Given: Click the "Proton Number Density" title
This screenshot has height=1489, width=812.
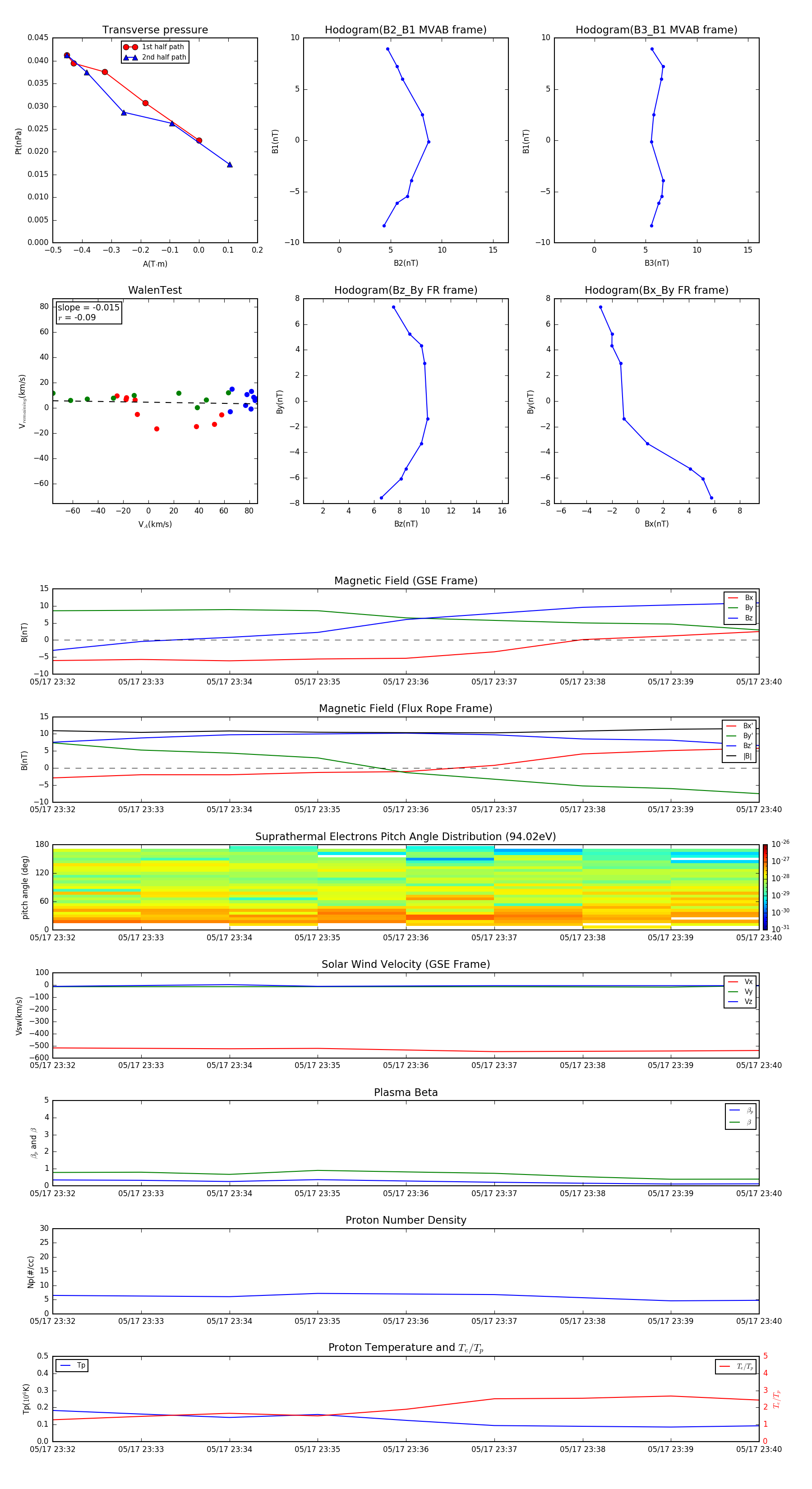Looking at the screenshot, I should [x=406, y=1220].
